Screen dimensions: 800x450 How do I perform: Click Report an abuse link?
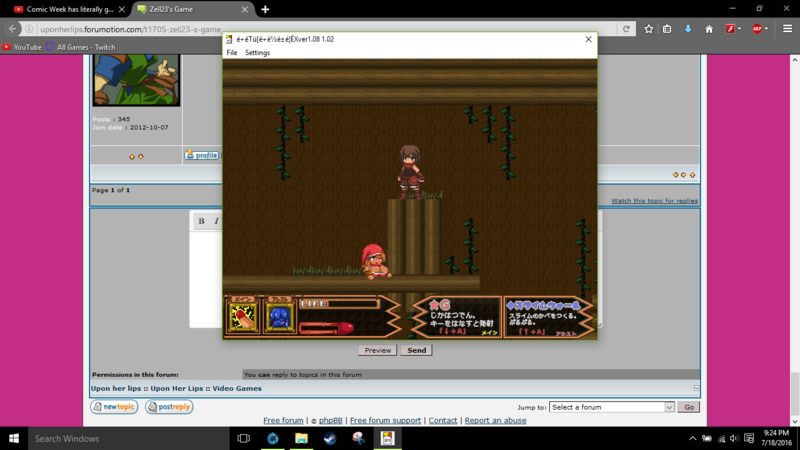pos(495,420)
